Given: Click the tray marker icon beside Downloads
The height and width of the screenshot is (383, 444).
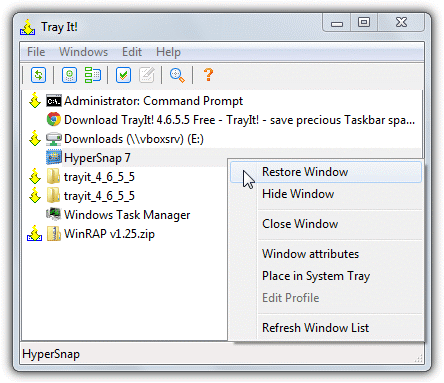Looking at the screenshot, I should (35, 138).
